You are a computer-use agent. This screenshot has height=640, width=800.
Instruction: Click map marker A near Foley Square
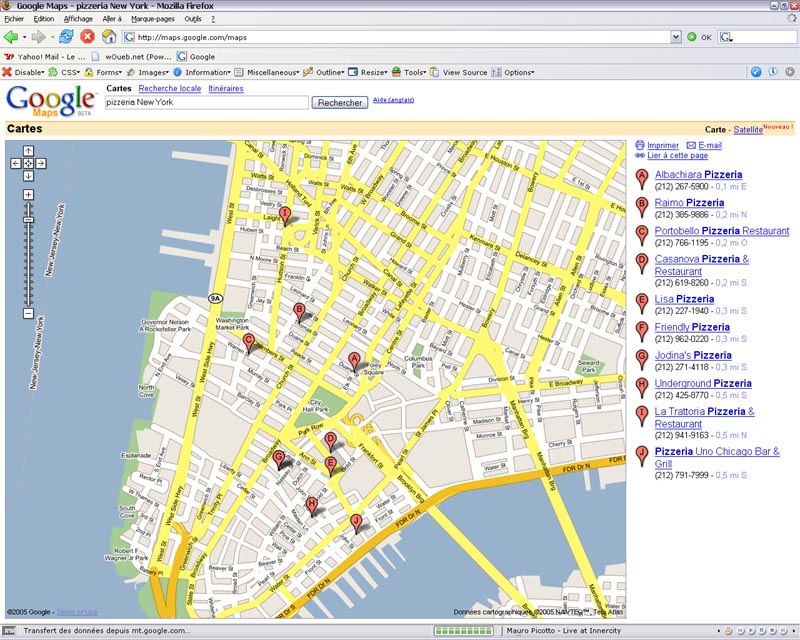coord(354,361)
